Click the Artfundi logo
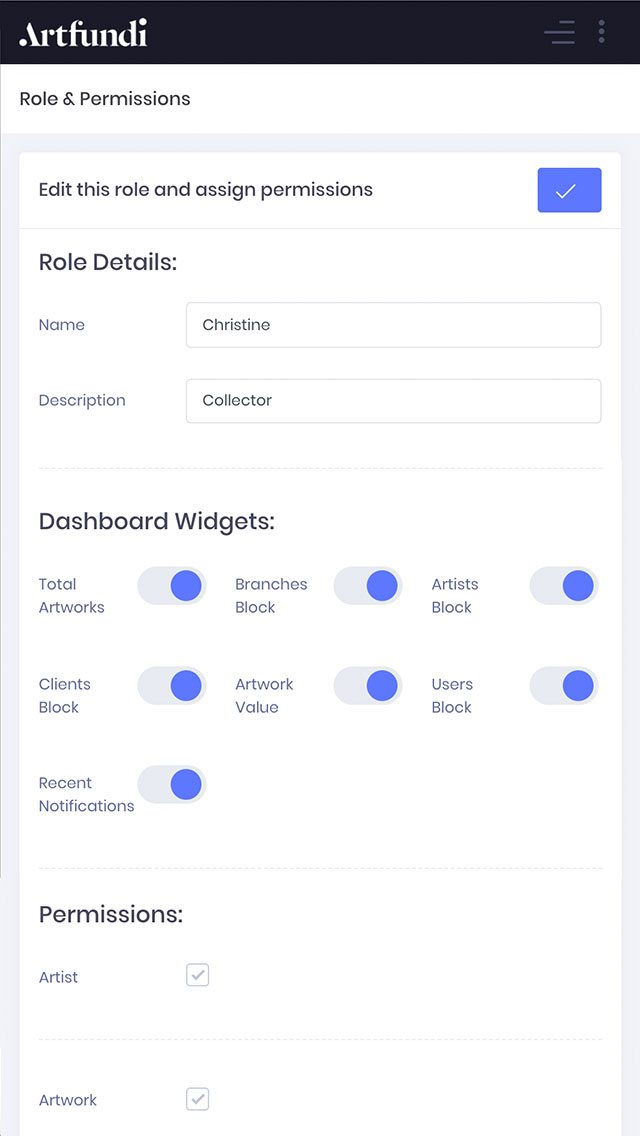Image resolution: width=640 pixels, height=1136 pixels. click(x=83, y=33)
